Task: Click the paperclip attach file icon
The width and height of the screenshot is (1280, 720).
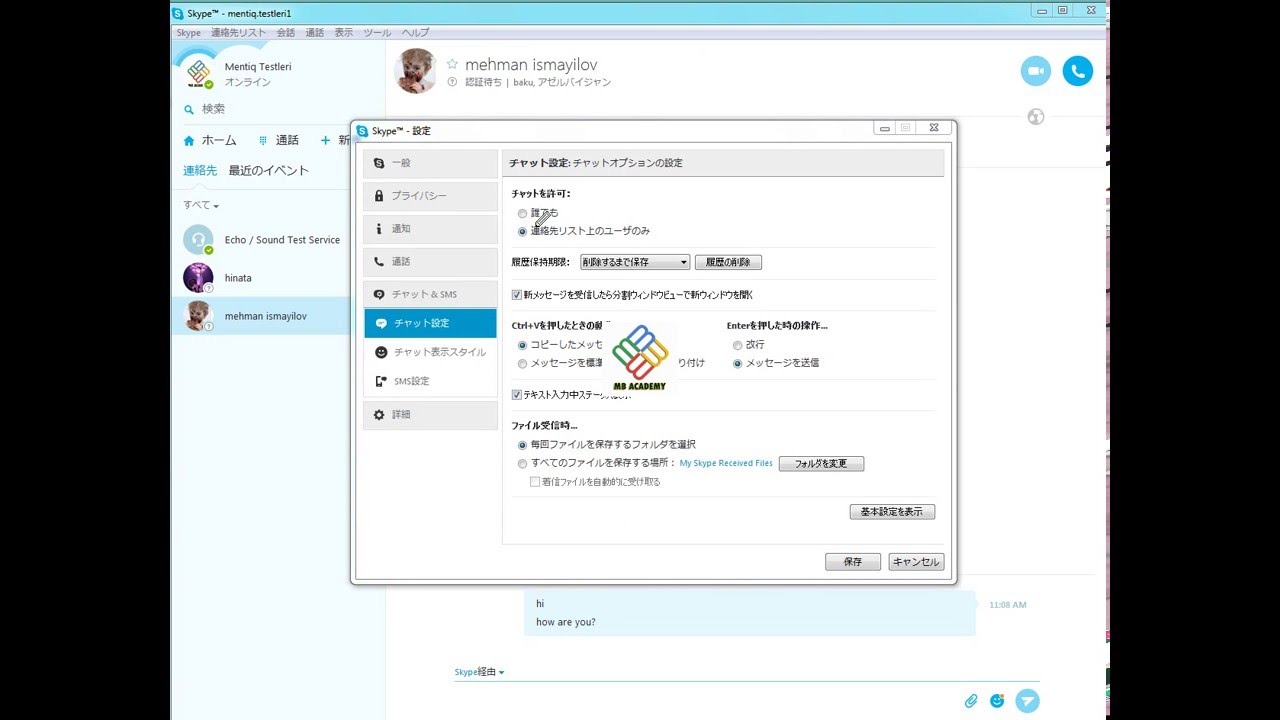Action: 970,701
